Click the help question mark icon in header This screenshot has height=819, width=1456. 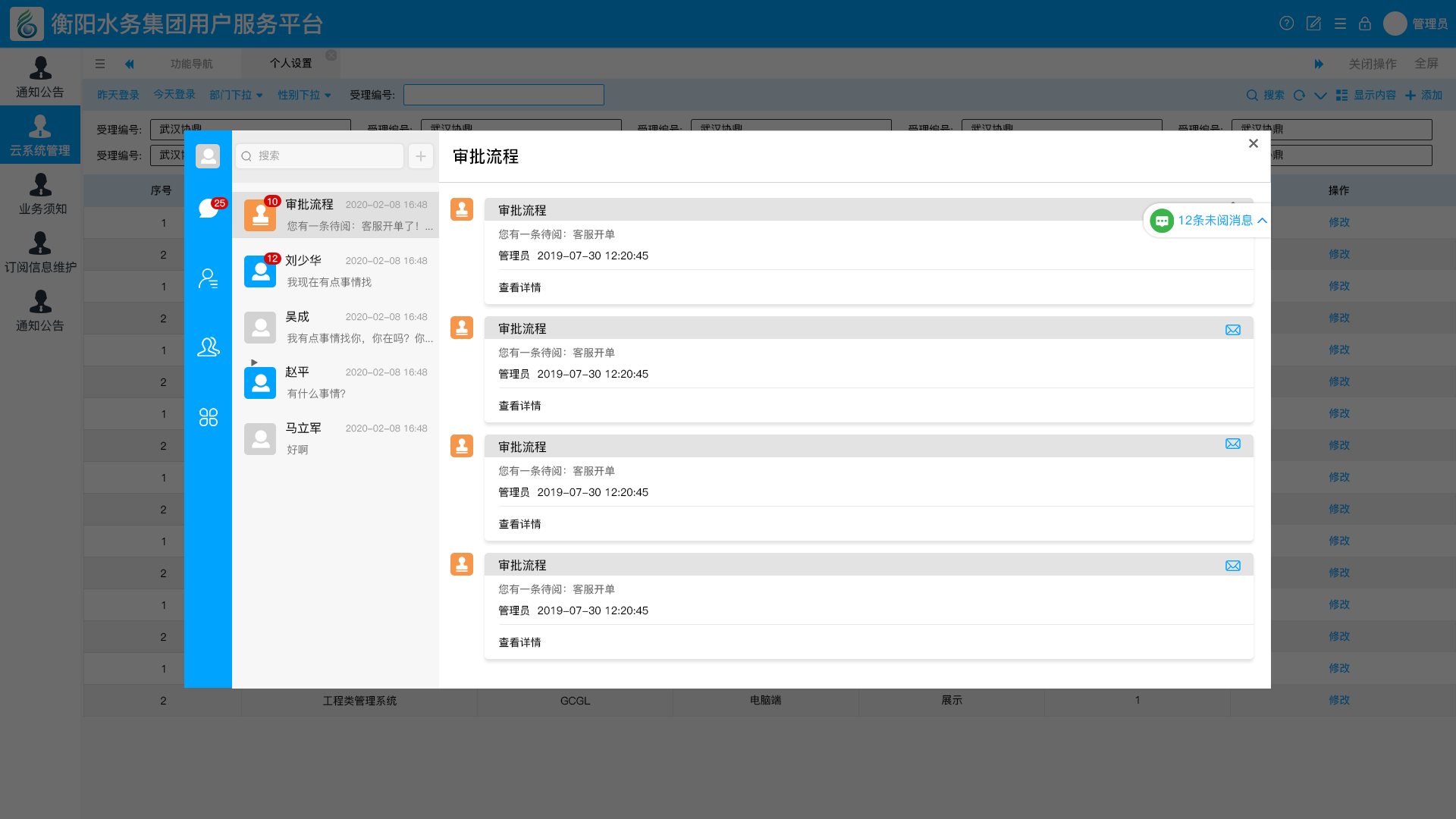[x=1286, y=24]
